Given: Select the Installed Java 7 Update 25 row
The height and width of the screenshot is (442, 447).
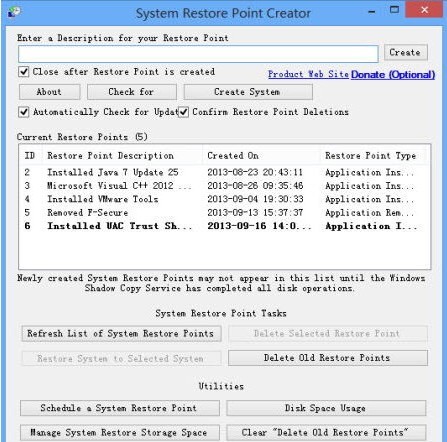Looking at the screenshot, I should click(224, 172).
